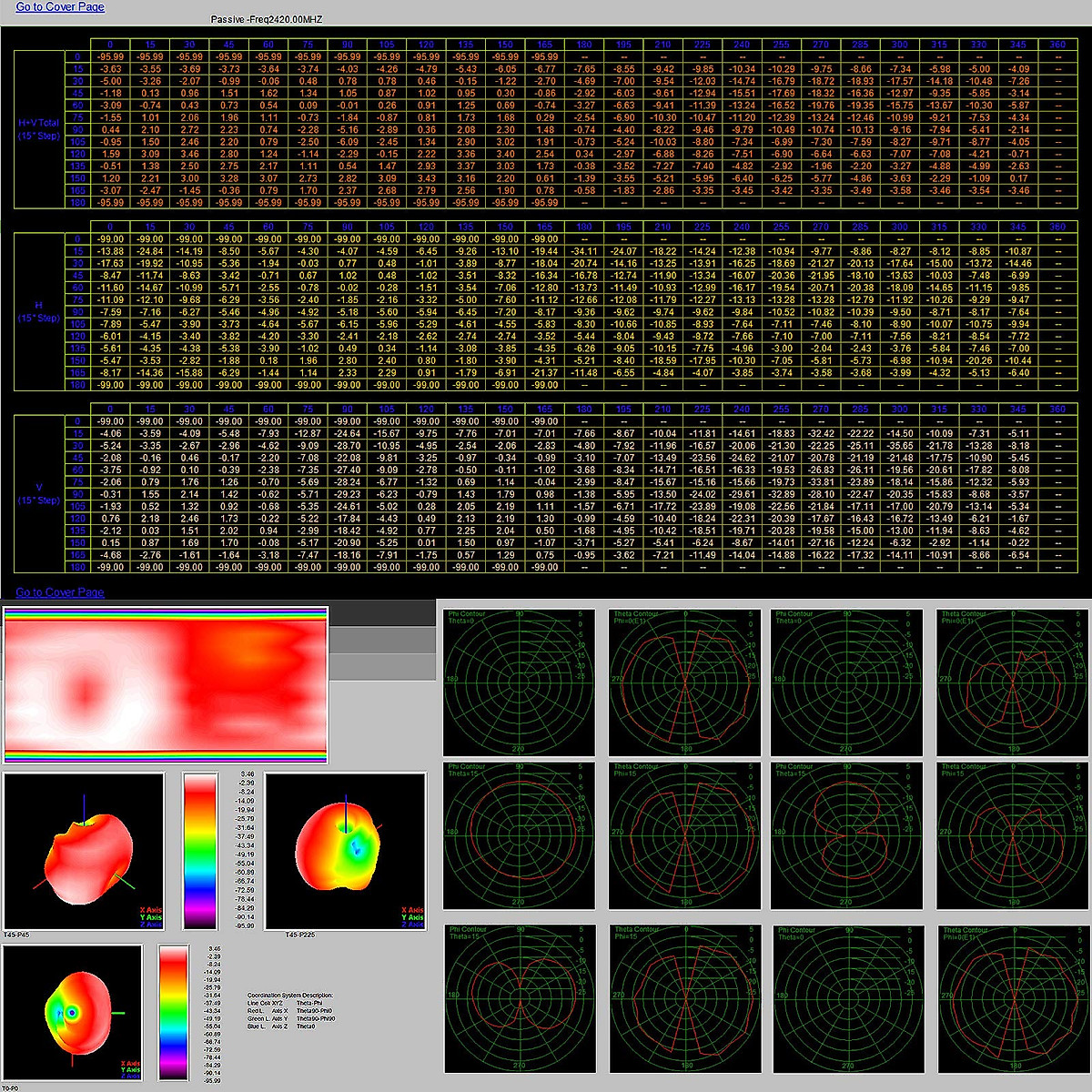The width and height of the screenshot is (1092, 1092).
Task: Select the V (15° Step) table label
Action: [39, 494]
